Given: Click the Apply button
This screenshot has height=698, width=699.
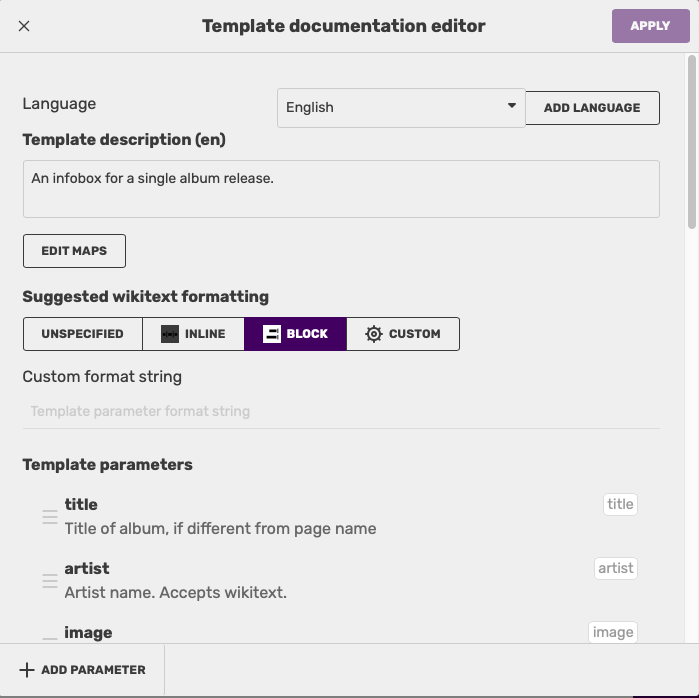Looking at the screenshot, I should click(650, 26).
